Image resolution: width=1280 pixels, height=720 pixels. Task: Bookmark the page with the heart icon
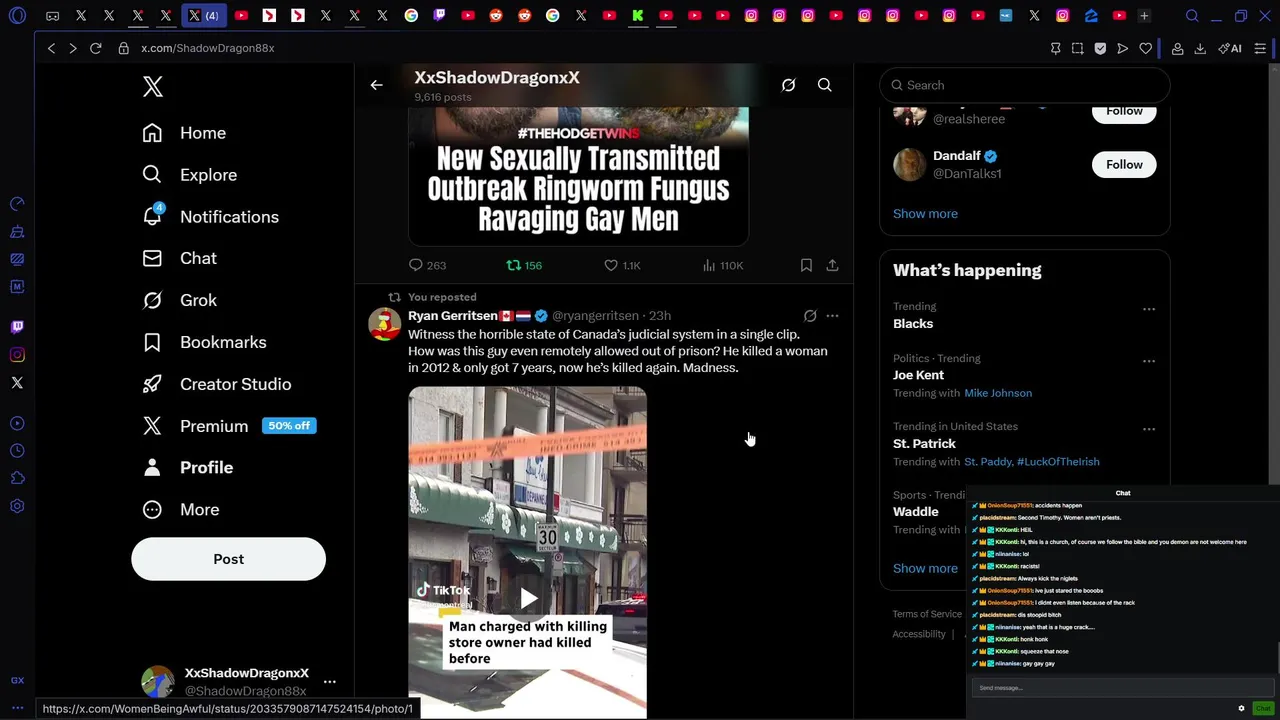1146,48
